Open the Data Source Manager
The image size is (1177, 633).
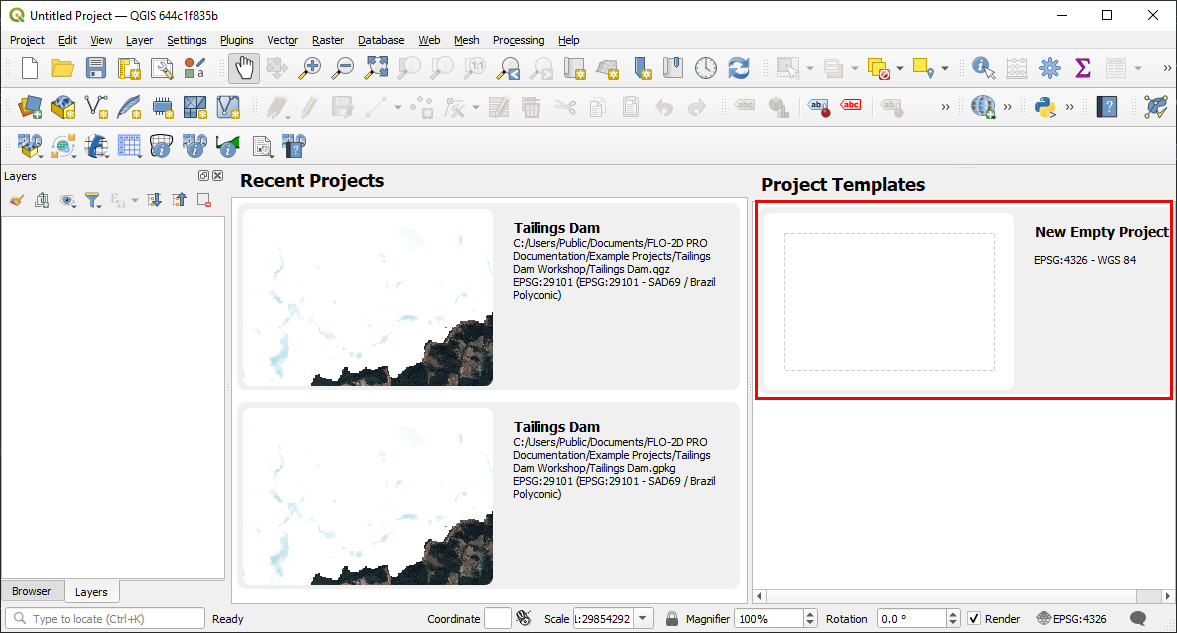click(x=30, y=106)
